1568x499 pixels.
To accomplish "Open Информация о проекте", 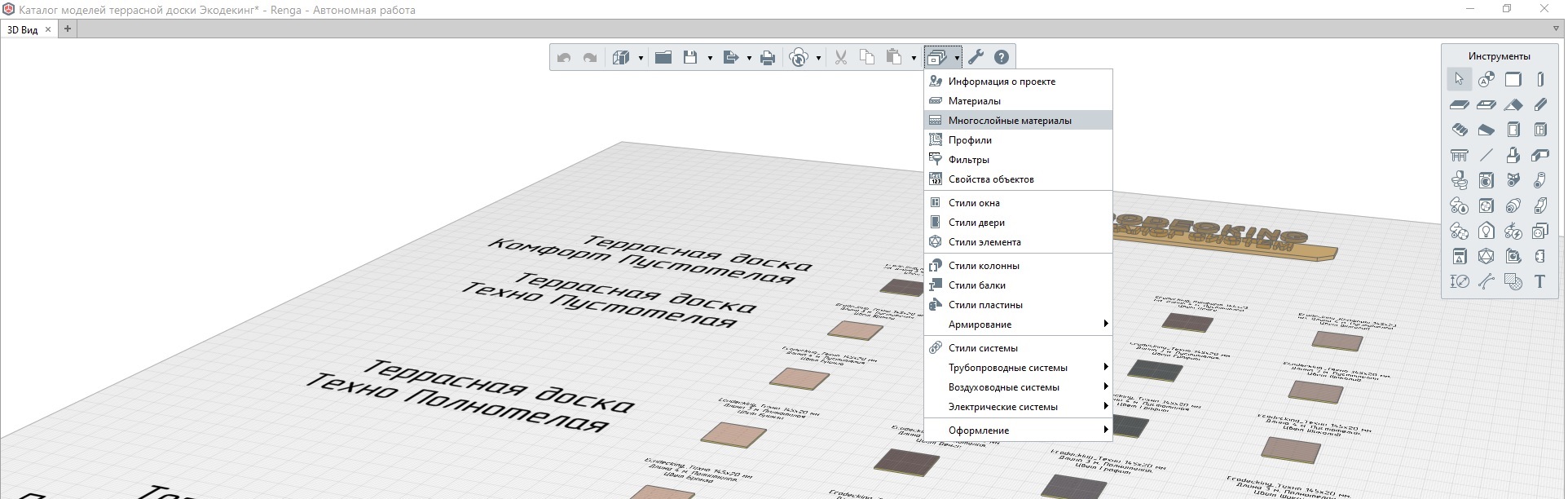I will [x=1019, y=82].
